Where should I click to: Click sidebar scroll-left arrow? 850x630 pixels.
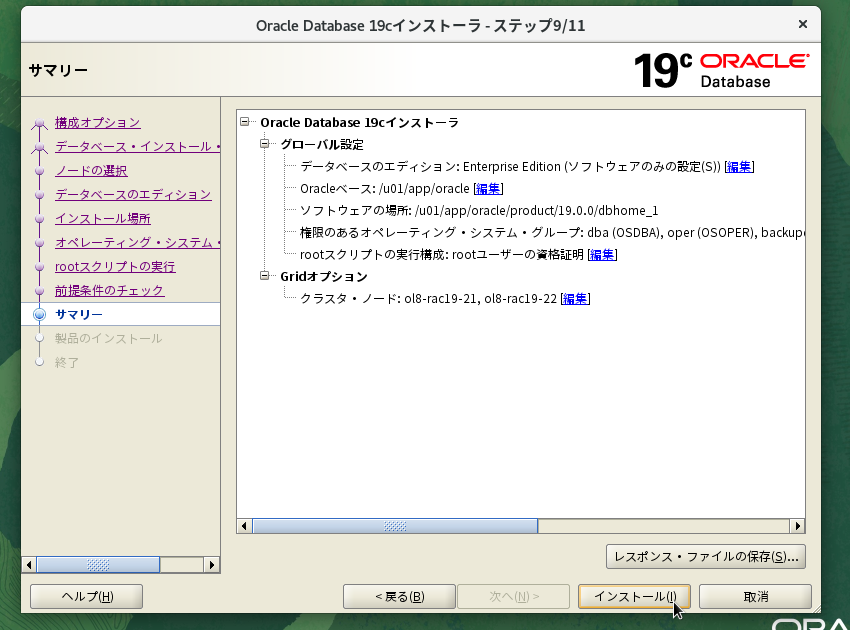point(29,565)
